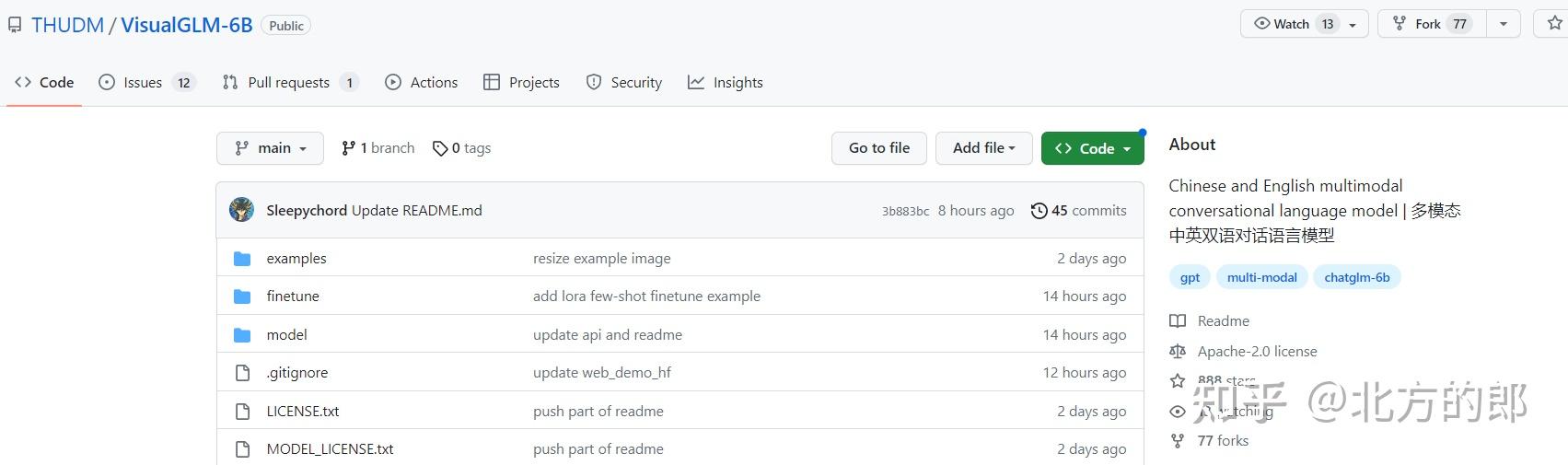Click the Apache-2.0 license scale icon
Viewport: 1568px width, 465px height.
[x=1178, y=352]
